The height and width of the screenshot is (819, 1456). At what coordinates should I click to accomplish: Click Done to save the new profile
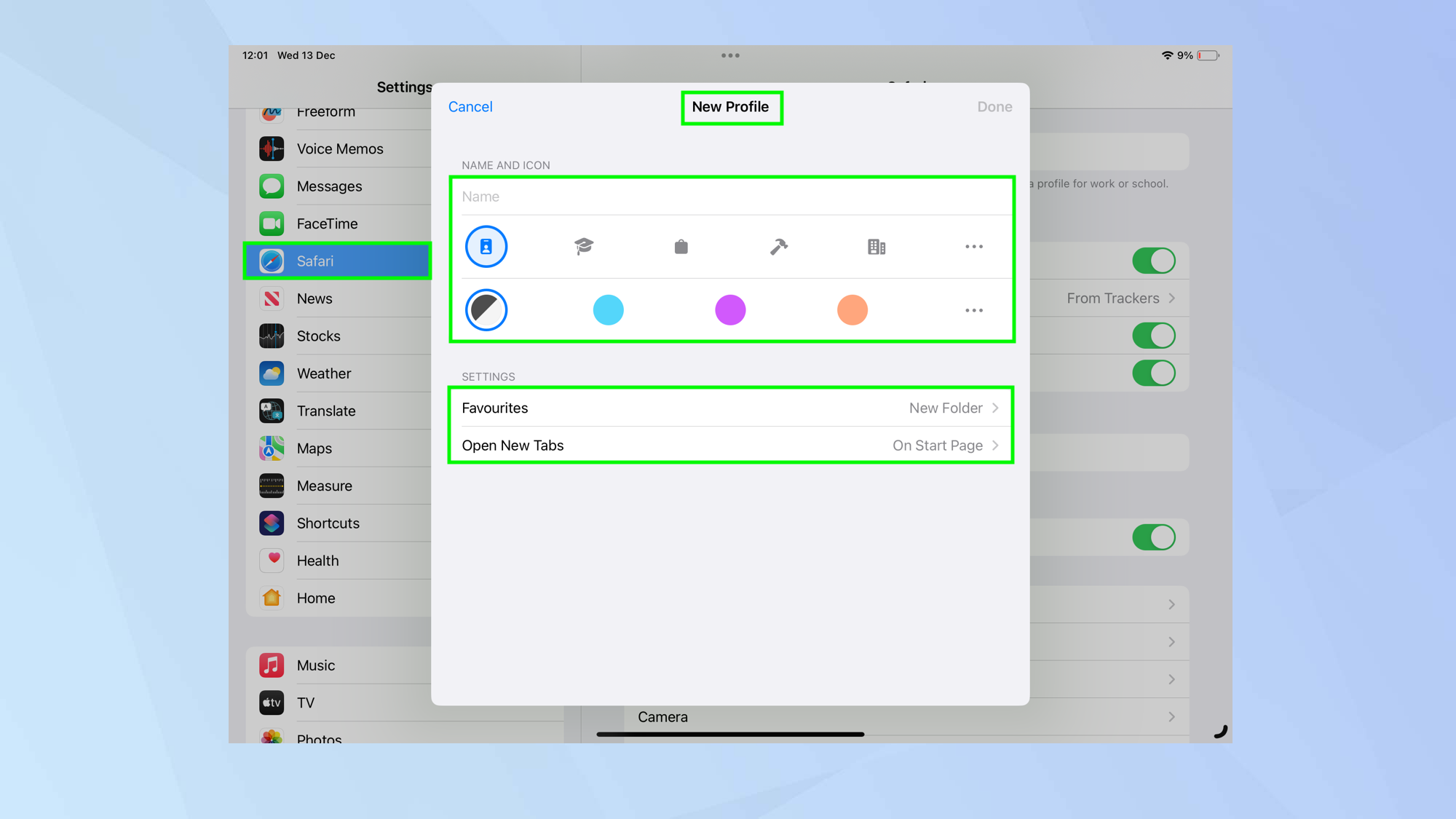[x=993, y=106]
